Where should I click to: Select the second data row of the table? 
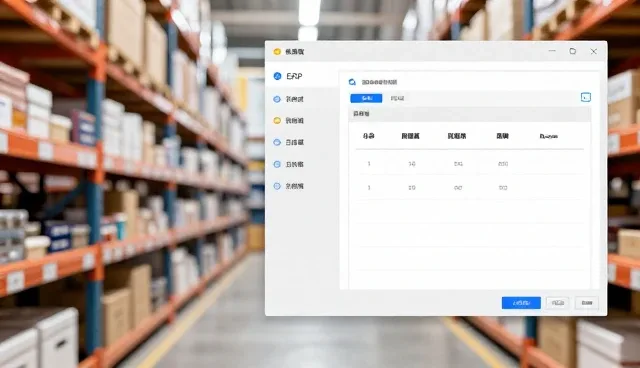click(469, 188)
